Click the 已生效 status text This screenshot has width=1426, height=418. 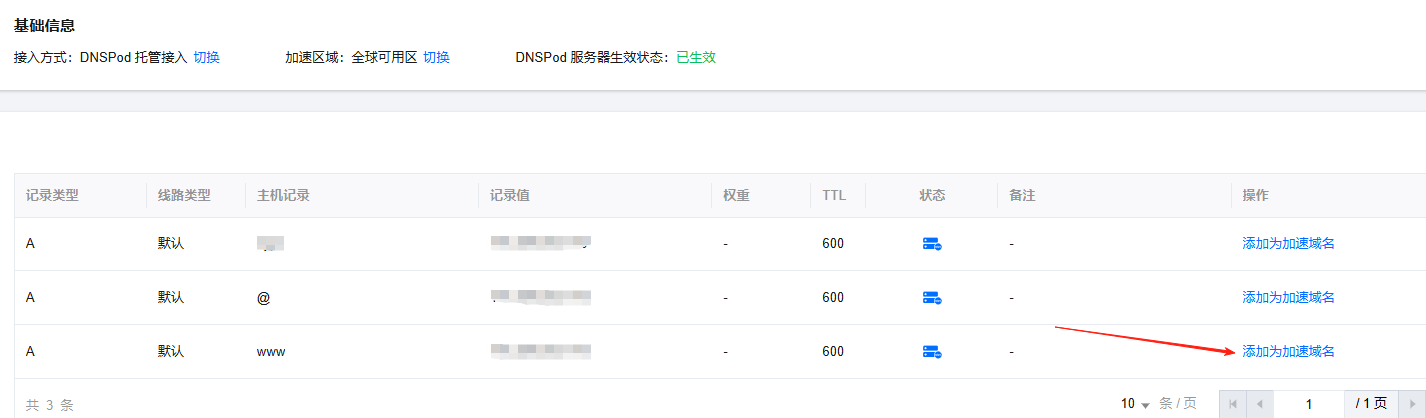(696, 57)
